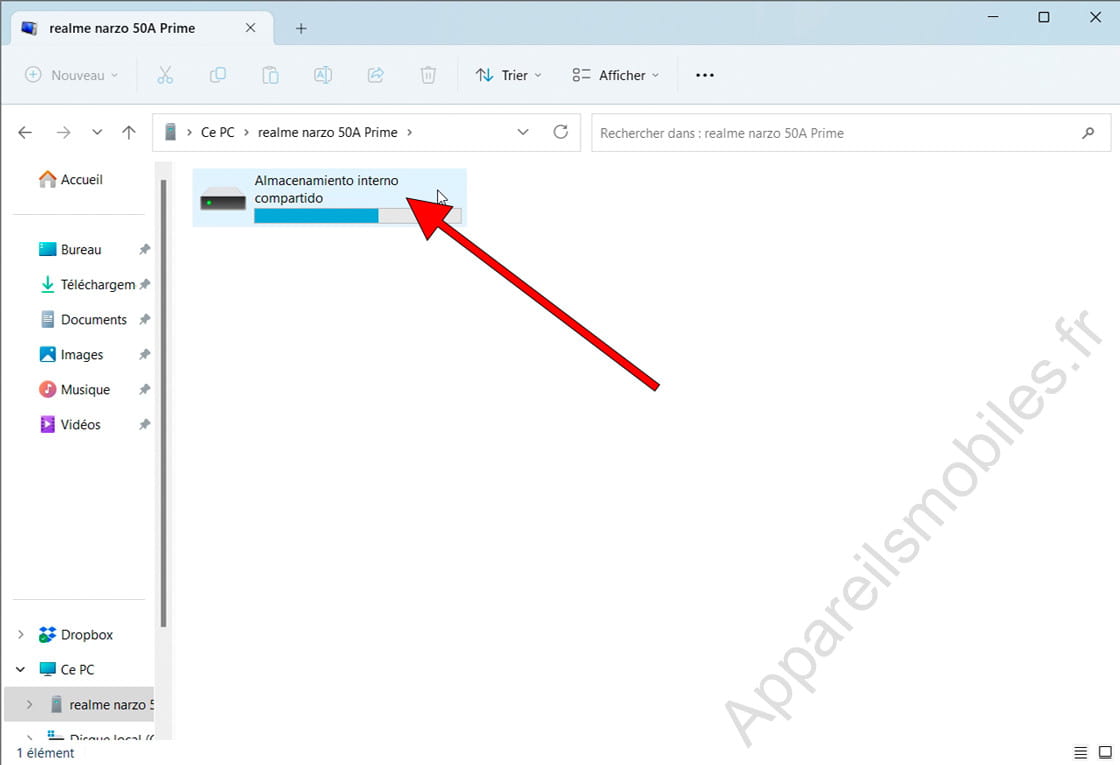Screen dimensions: 1120x765
Task: Go forward with the right arrow
Action: [x=64, y=132]
